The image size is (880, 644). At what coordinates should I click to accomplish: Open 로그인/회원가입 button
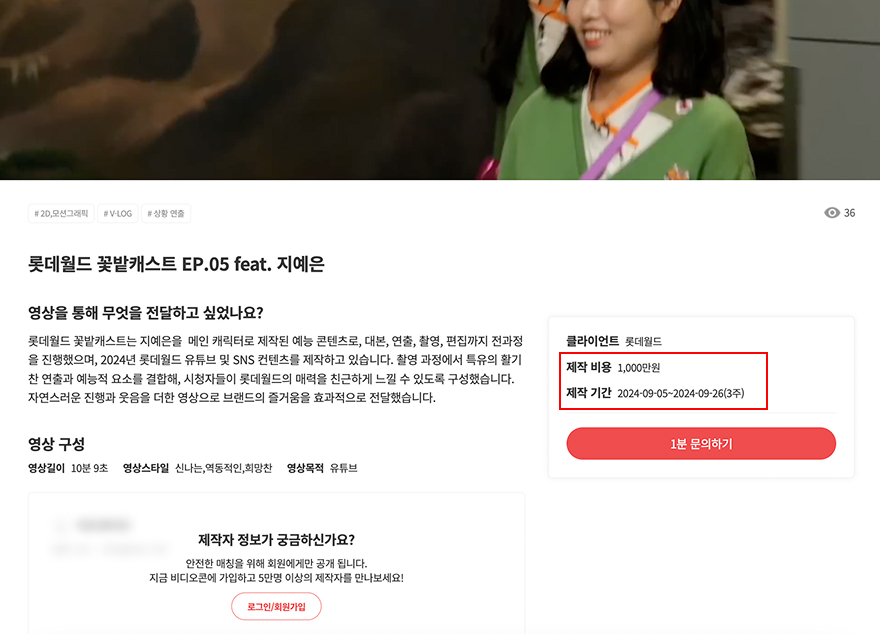[276, 606]
